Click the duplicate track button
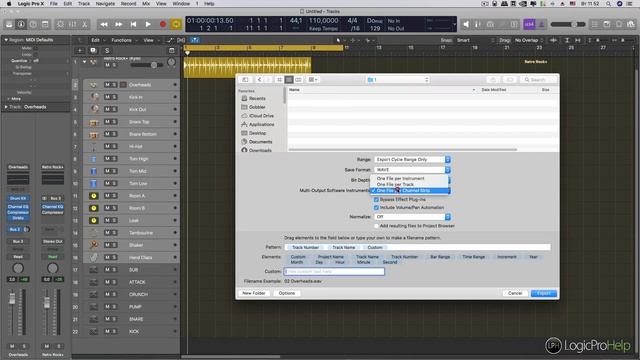The height and width of the screenshot is (360, 640). 93,51
